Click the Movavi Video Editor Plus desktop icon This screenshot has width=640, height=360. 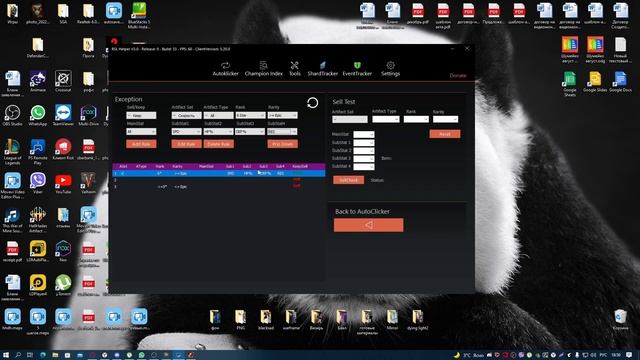tap(12, 186)
